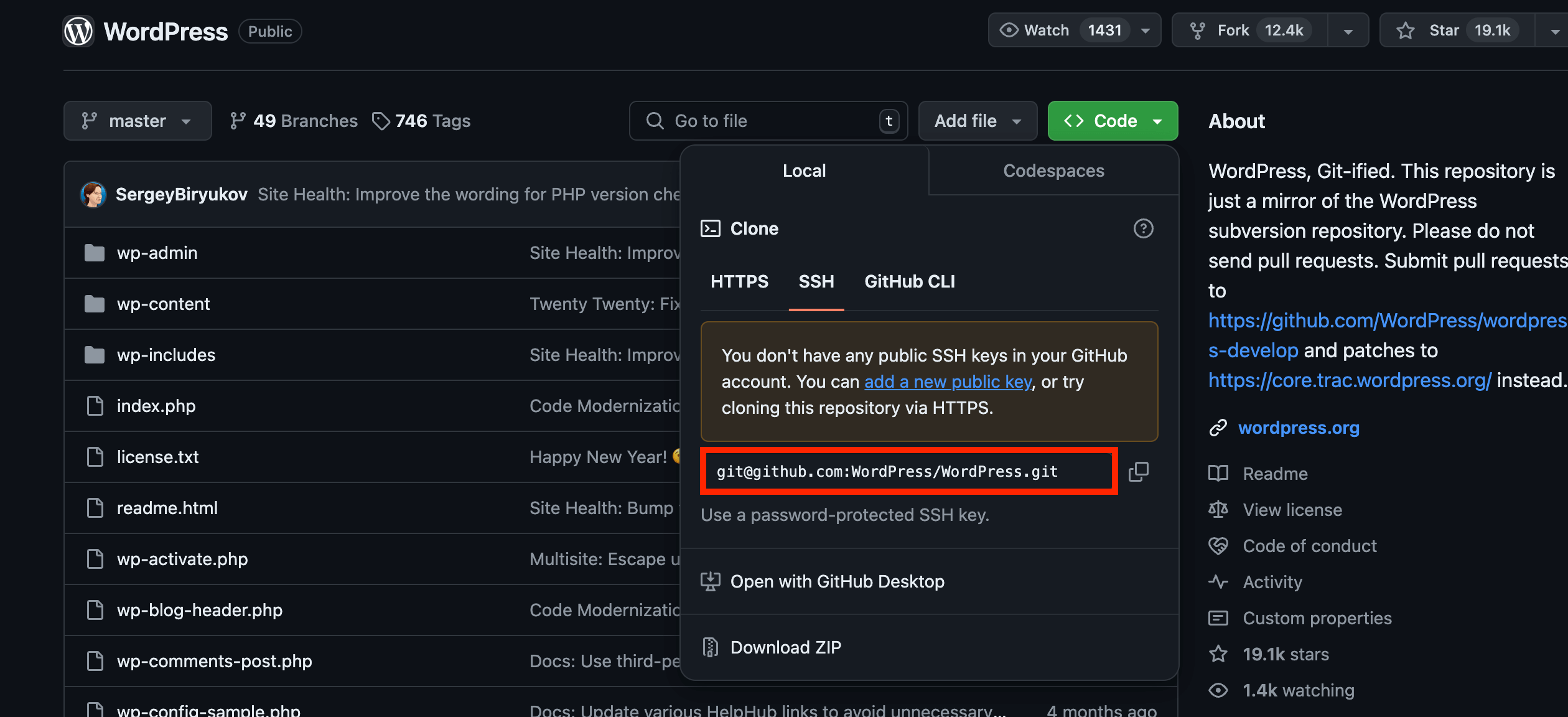The image size is (1568, 717).
Task: Click the add a new public key link
Action: (948, 382)
